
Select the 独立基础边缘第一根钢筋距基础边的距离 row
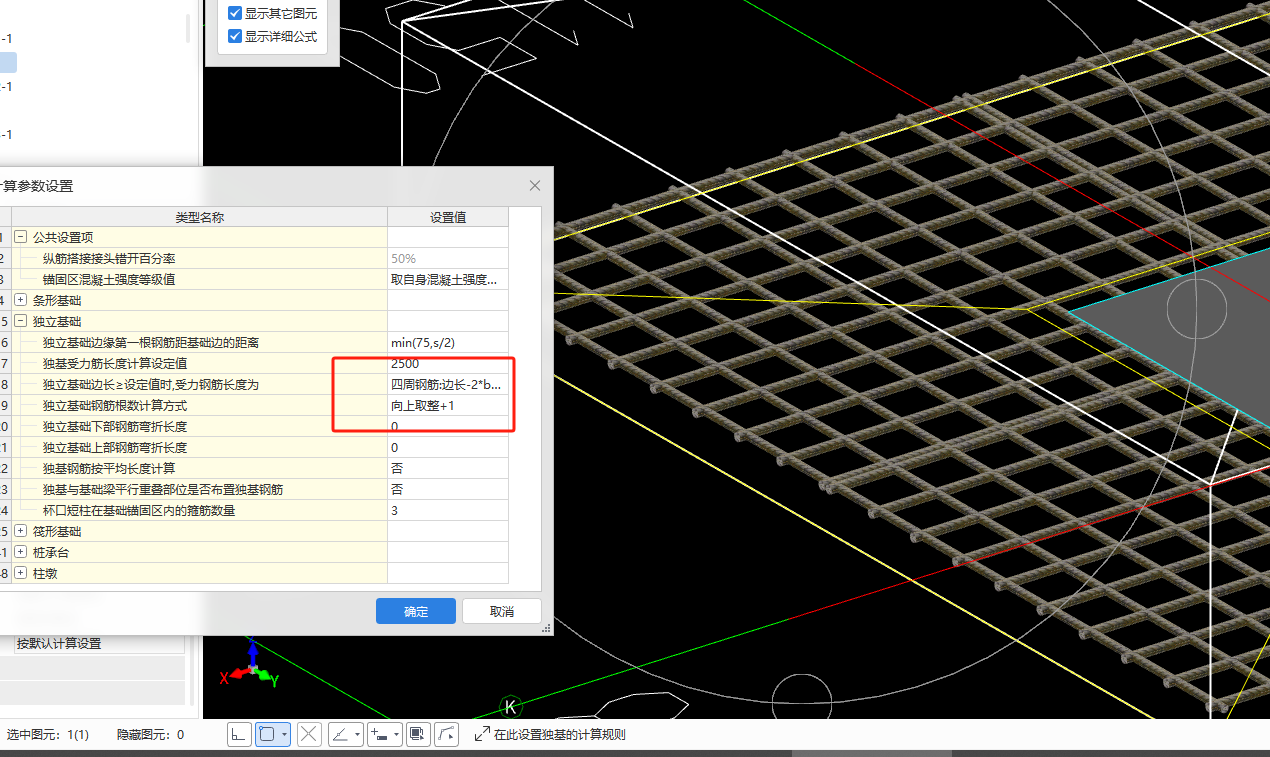254,342
